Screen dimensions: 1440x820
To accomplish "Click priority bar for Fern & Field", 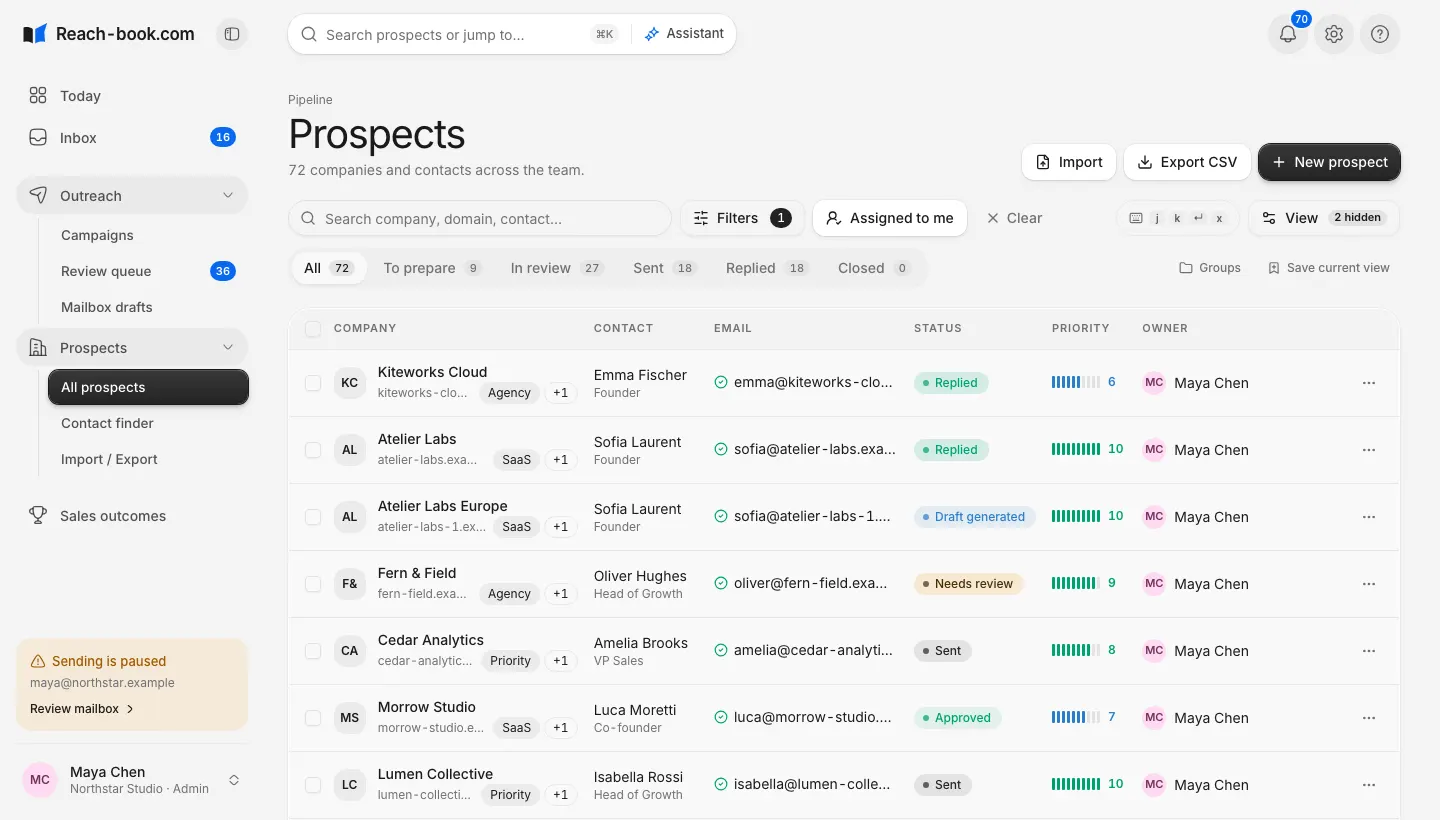I will point(1083,583).
